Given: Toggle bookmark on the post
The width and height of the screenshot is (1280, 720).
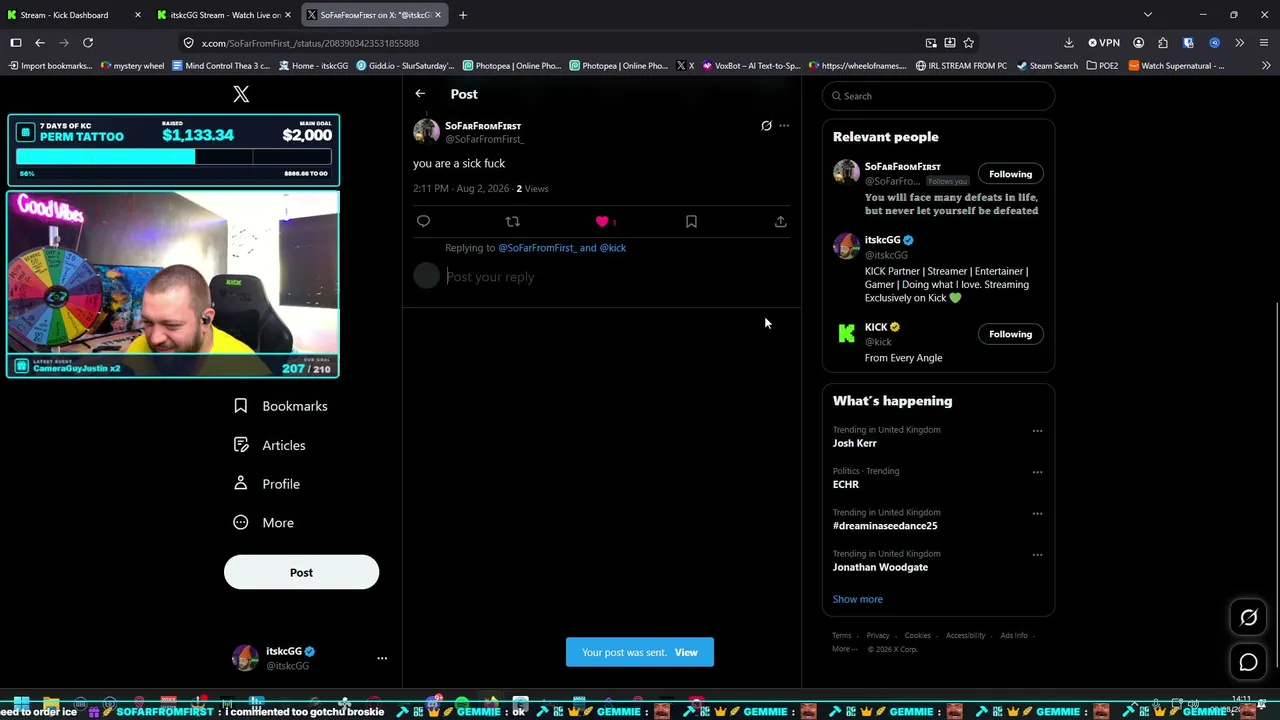Looking at the screenshot, I should [x=691, y=221].
